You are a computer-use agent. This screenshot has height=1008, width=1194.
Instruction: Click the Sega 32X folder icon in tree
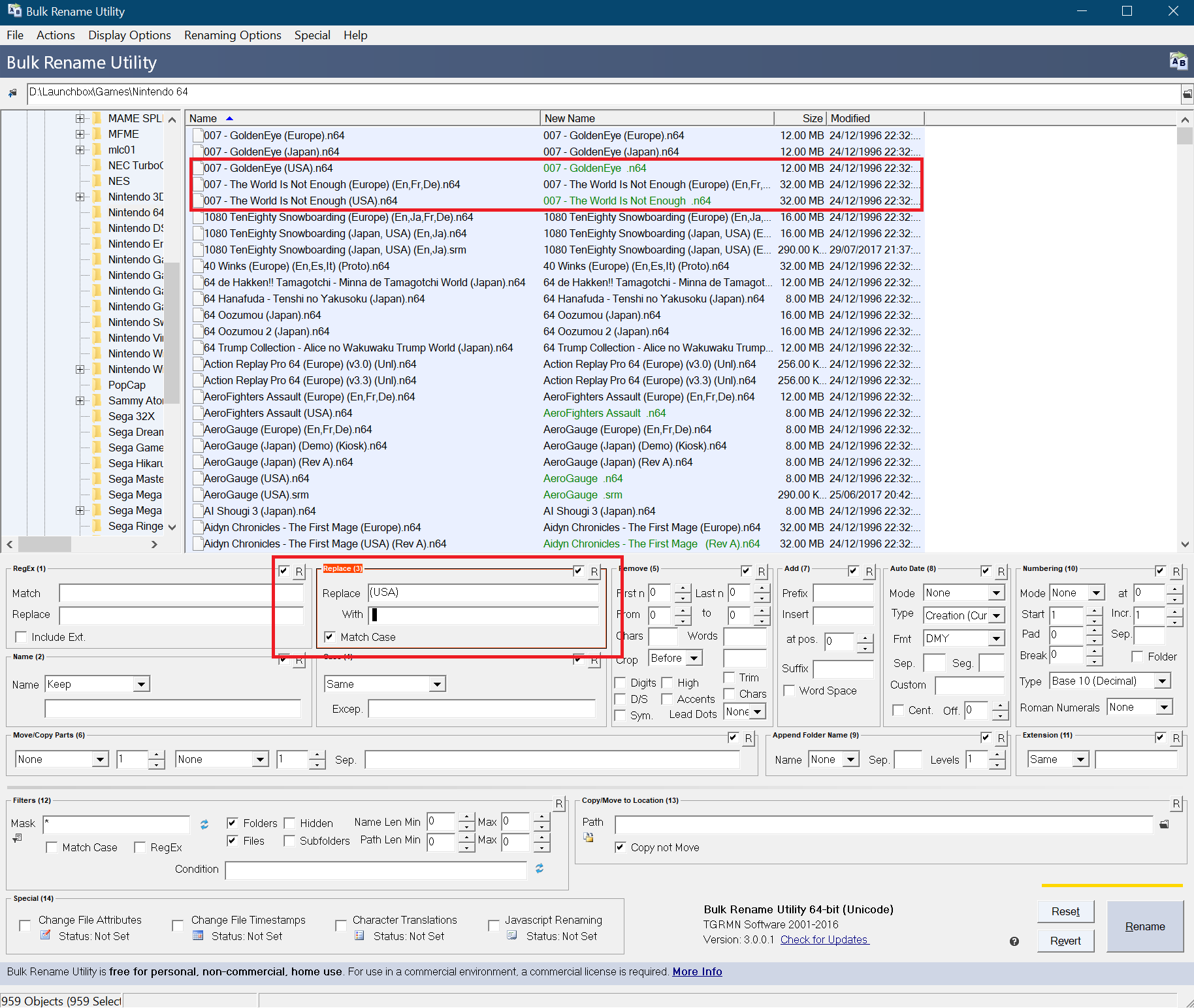point(97,416)
